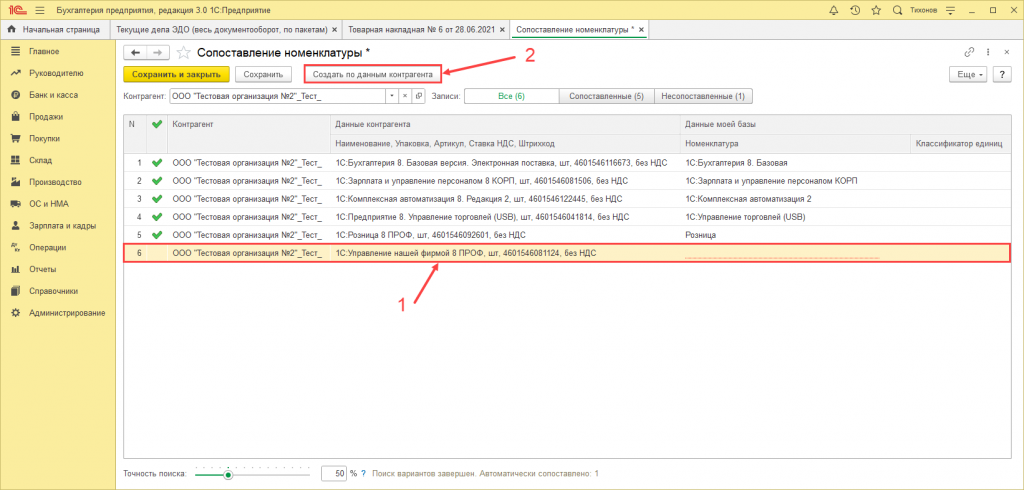
Task: Click Номенклатура cell '1С:Комплексная автоматизация 2'
Action: (x=795, y=199)
